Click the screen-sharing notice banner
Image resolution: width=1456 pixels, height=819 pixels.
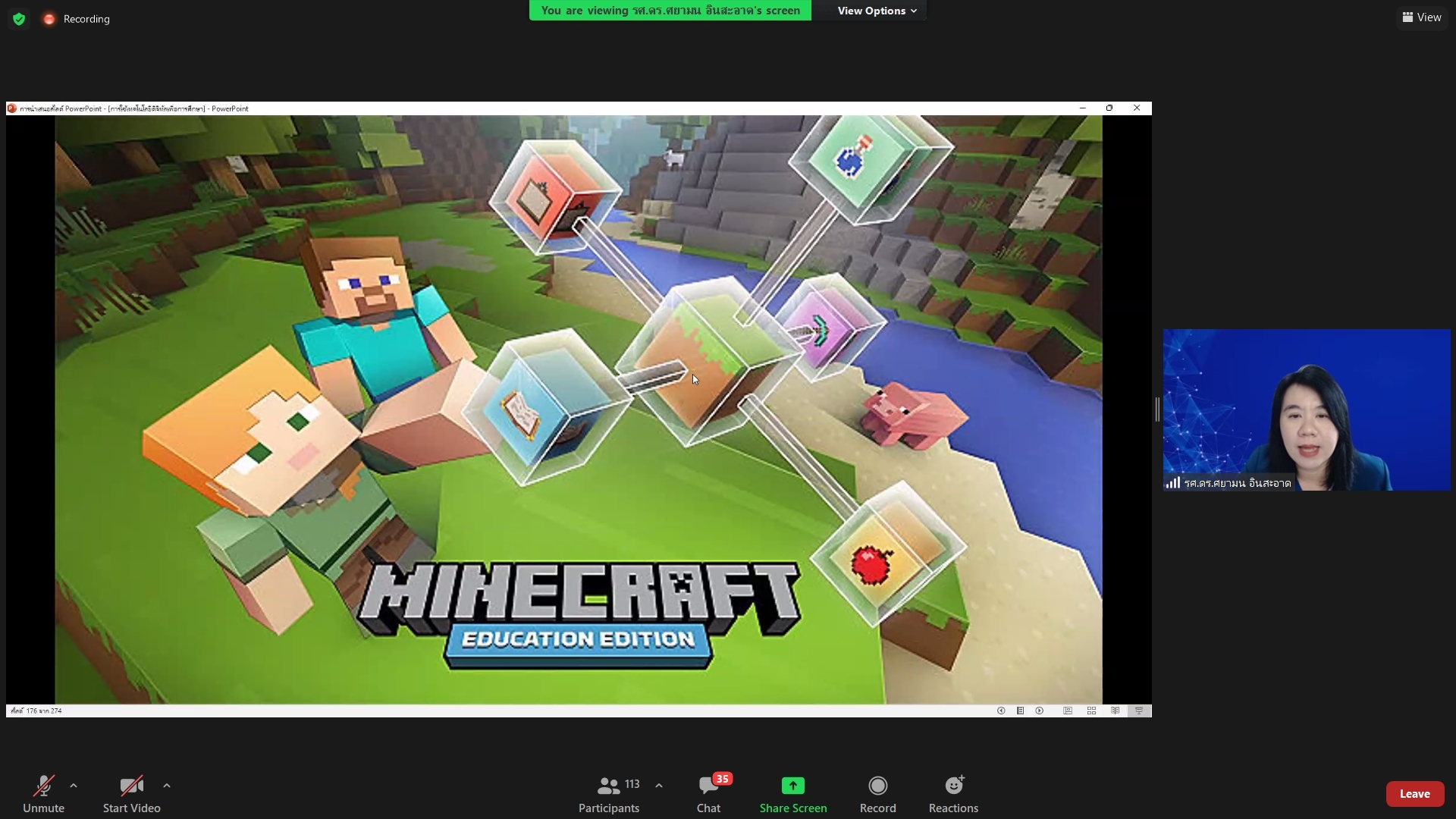[x=670, y=11]
